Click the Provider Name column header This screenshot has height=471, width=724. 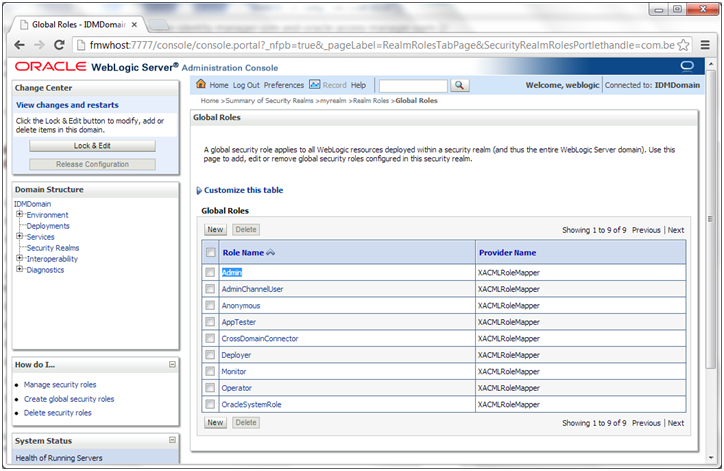(x=507, y=253)
